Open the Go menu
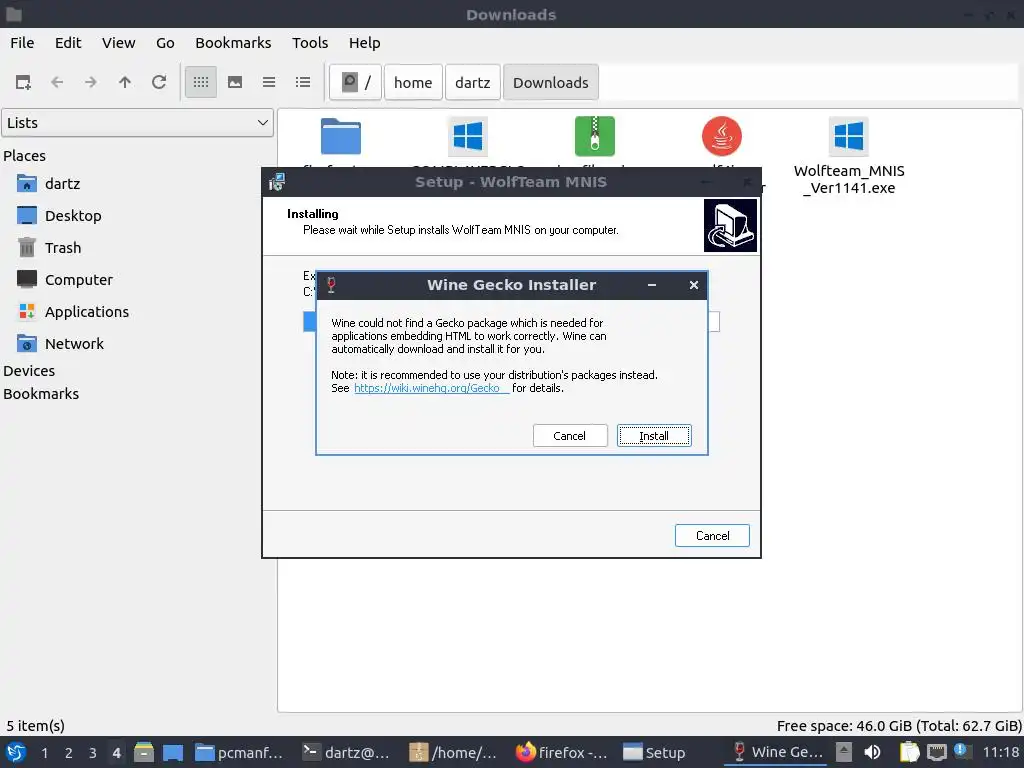Viewport: 1024px width, 768px height. click(x=165, y=43)
